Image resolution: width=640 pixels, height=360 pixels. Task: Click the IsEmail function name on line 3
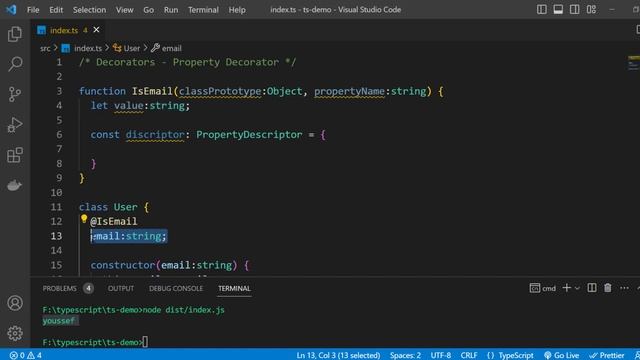[152, 91]
